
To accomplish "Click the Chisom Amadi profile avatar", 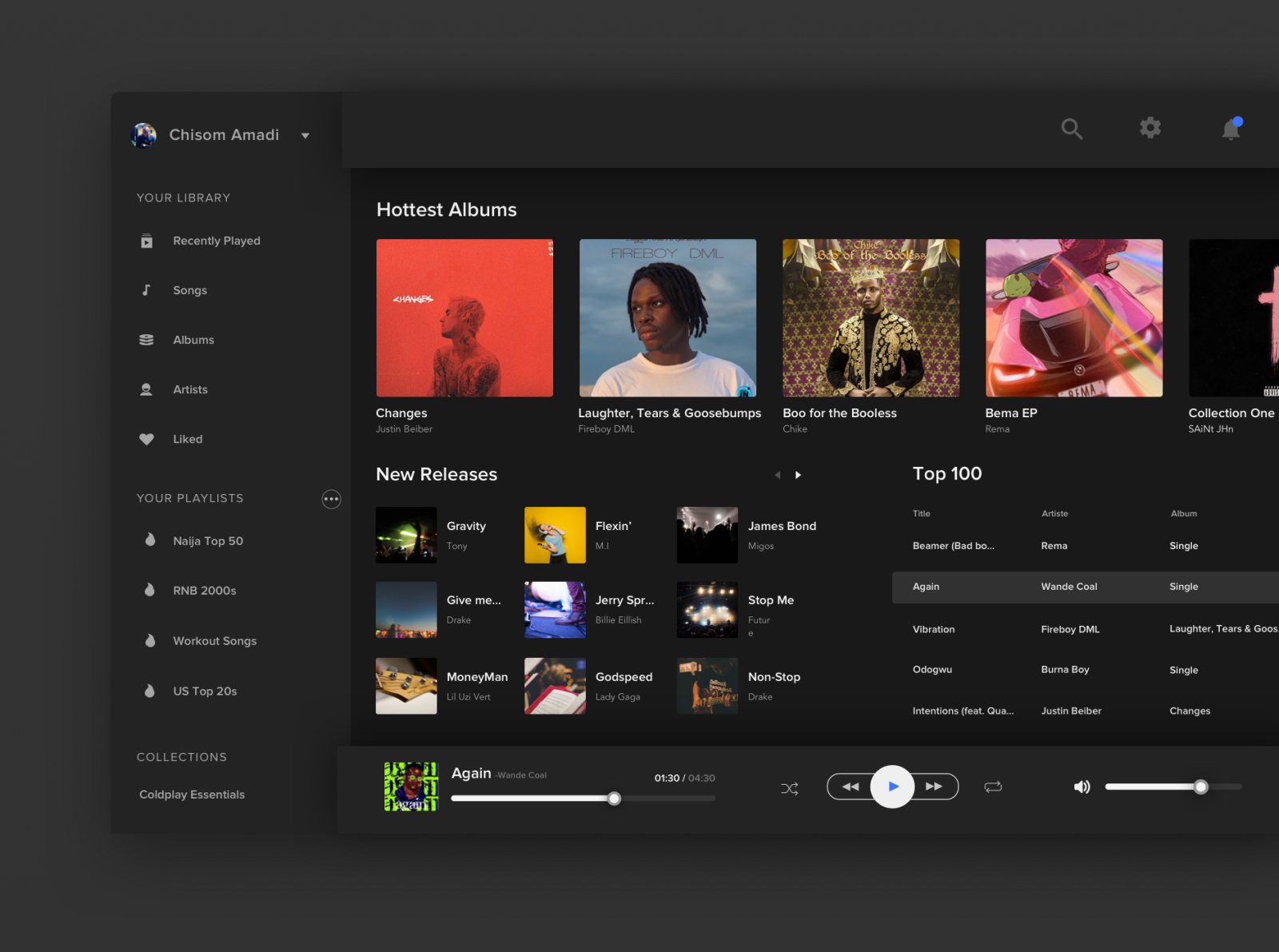I will pos(144,135).
